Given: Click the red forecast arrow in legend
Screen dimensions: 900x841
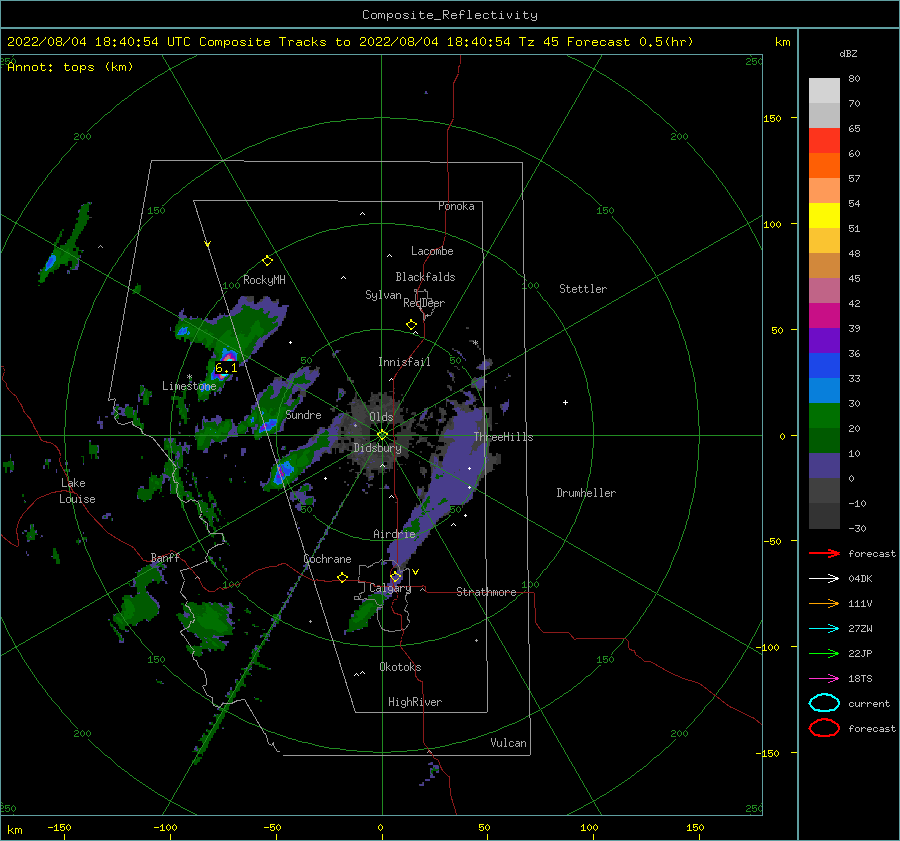Looking at the screenshot, I should (x=824, y=553).
